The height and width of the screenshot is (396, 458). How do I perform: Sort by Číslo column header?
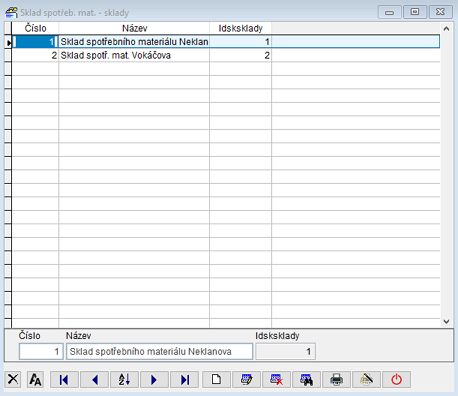[x=35, y=28]
